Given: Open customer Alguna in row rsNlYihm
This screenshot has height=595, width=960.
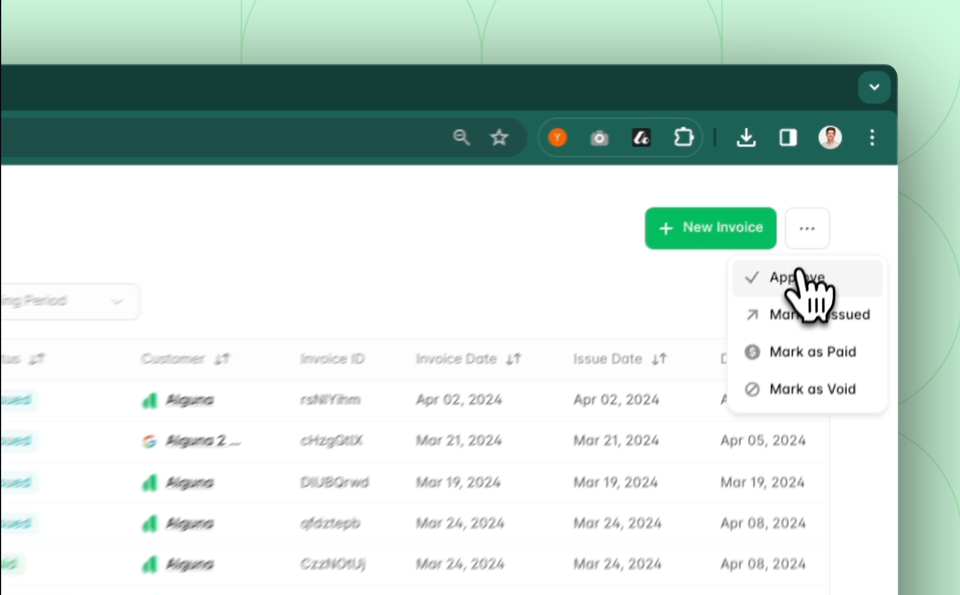Looking at the screenshot, I should (189, 400).
